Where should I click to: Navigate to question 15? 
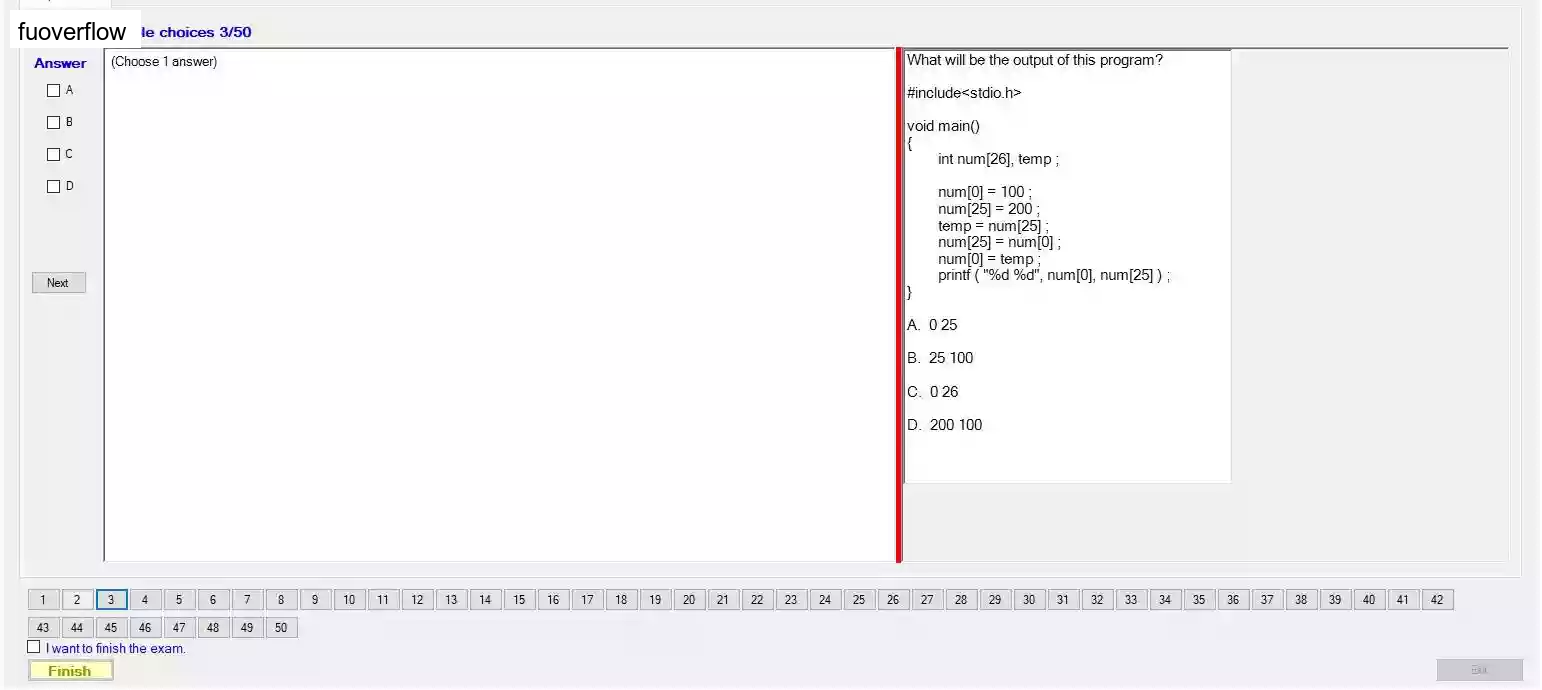point(519,600)
